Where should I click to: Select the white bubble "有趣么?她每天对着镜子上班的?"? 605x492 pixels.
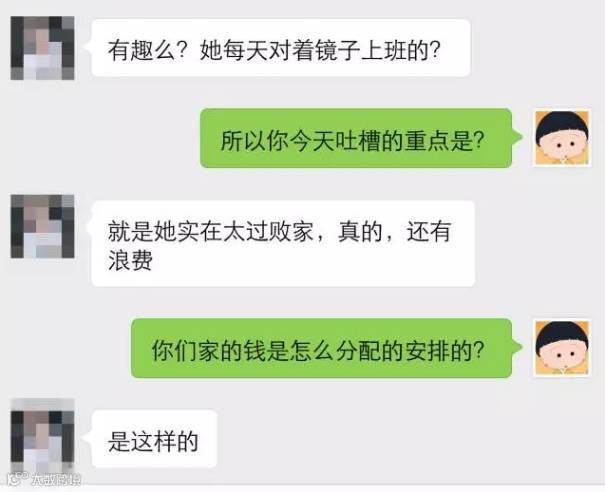281,48
